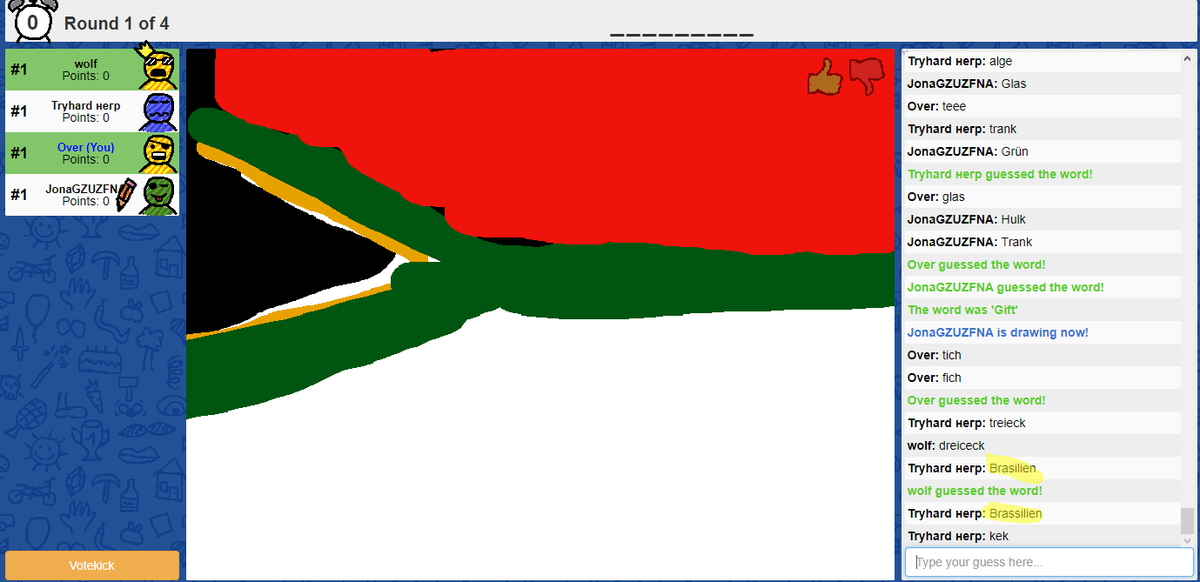The height and width of the screenshot is (582, 1200).
Task: Click 'JonaGZUZFNA is drawing now!' message
Action: pyautogui.click(x=997, y=332)
